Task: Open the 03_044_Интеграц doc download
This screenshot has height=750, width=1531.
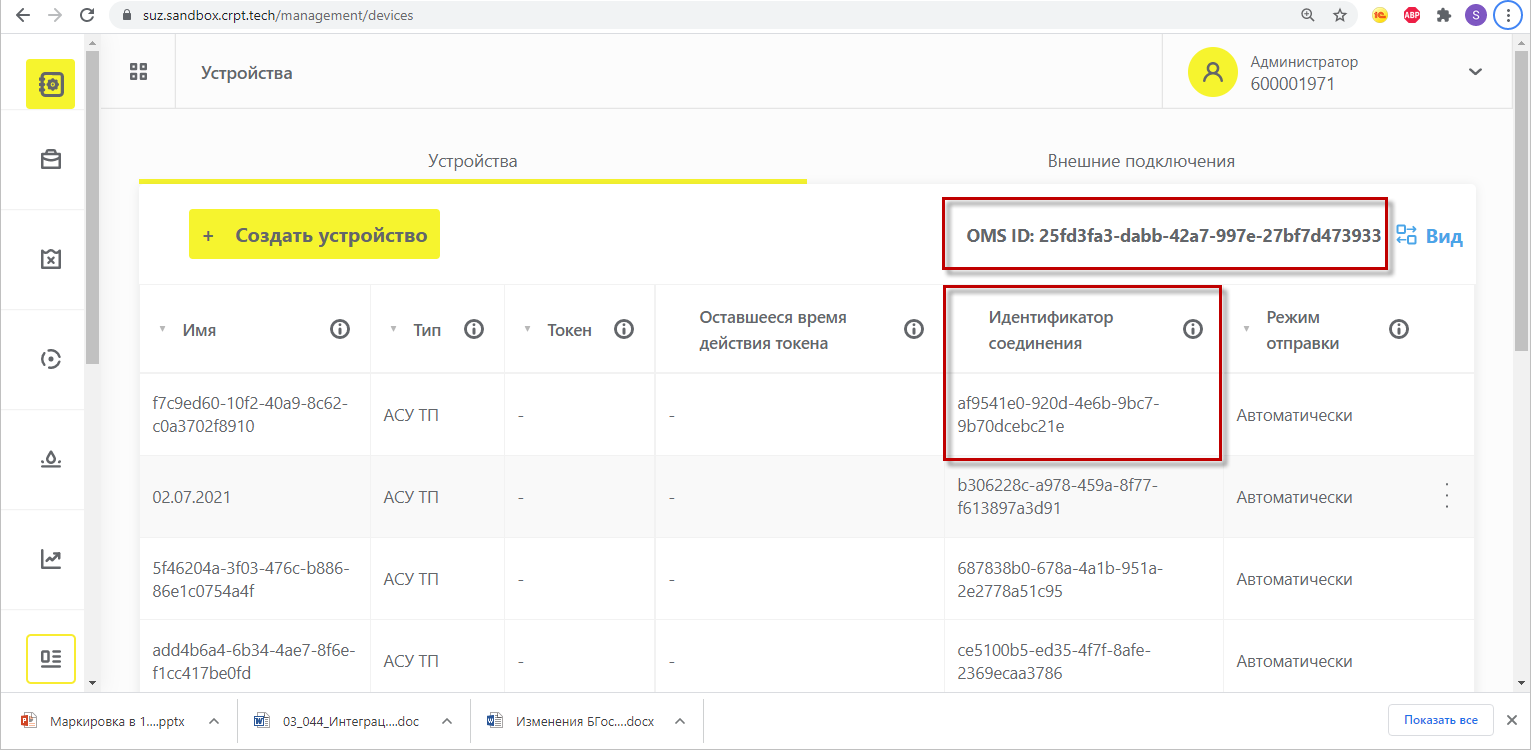Action: (338, 721)
